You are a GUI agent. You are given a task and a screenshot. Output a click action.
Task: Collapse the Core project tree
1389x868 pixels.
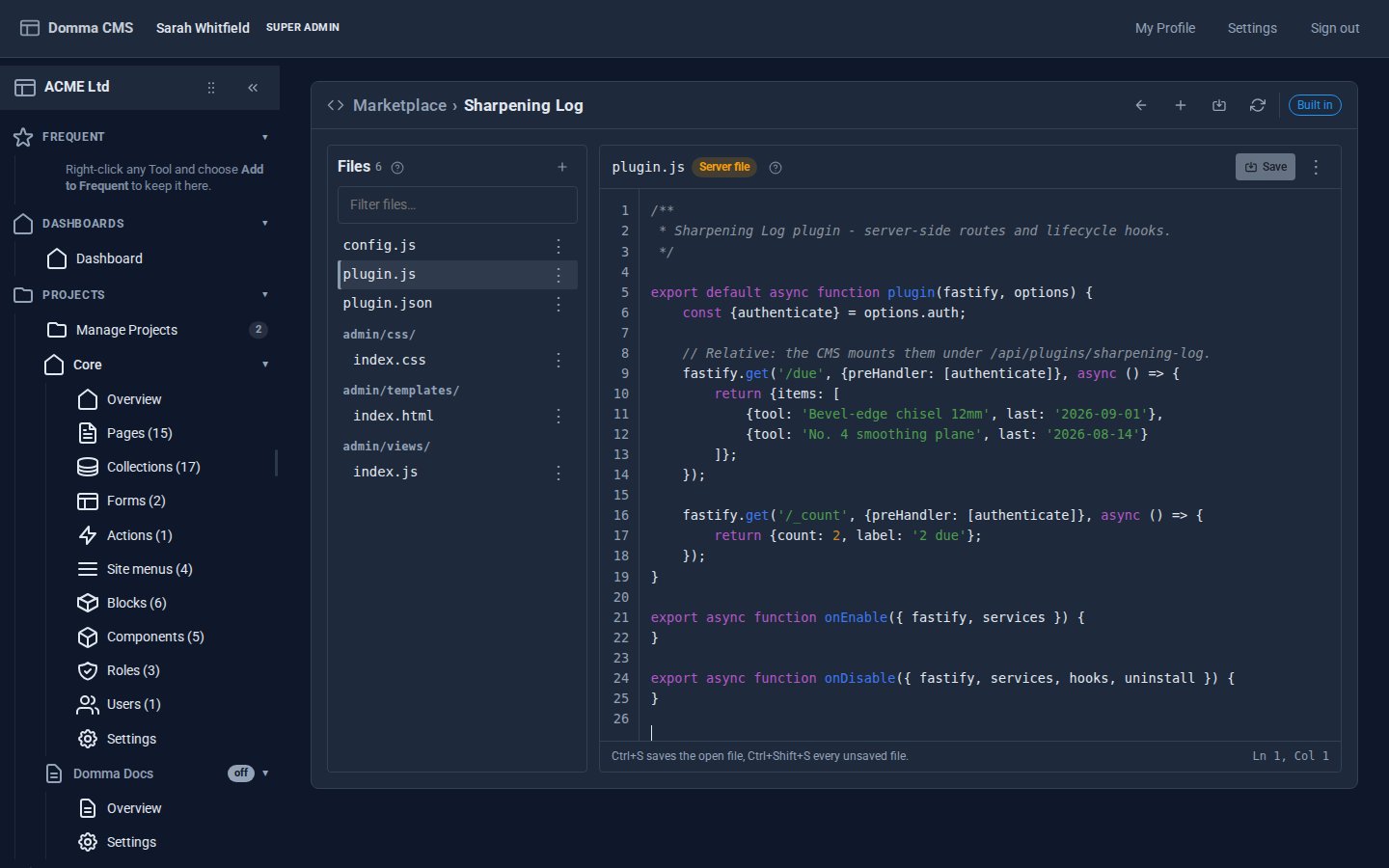click(265, 365)
